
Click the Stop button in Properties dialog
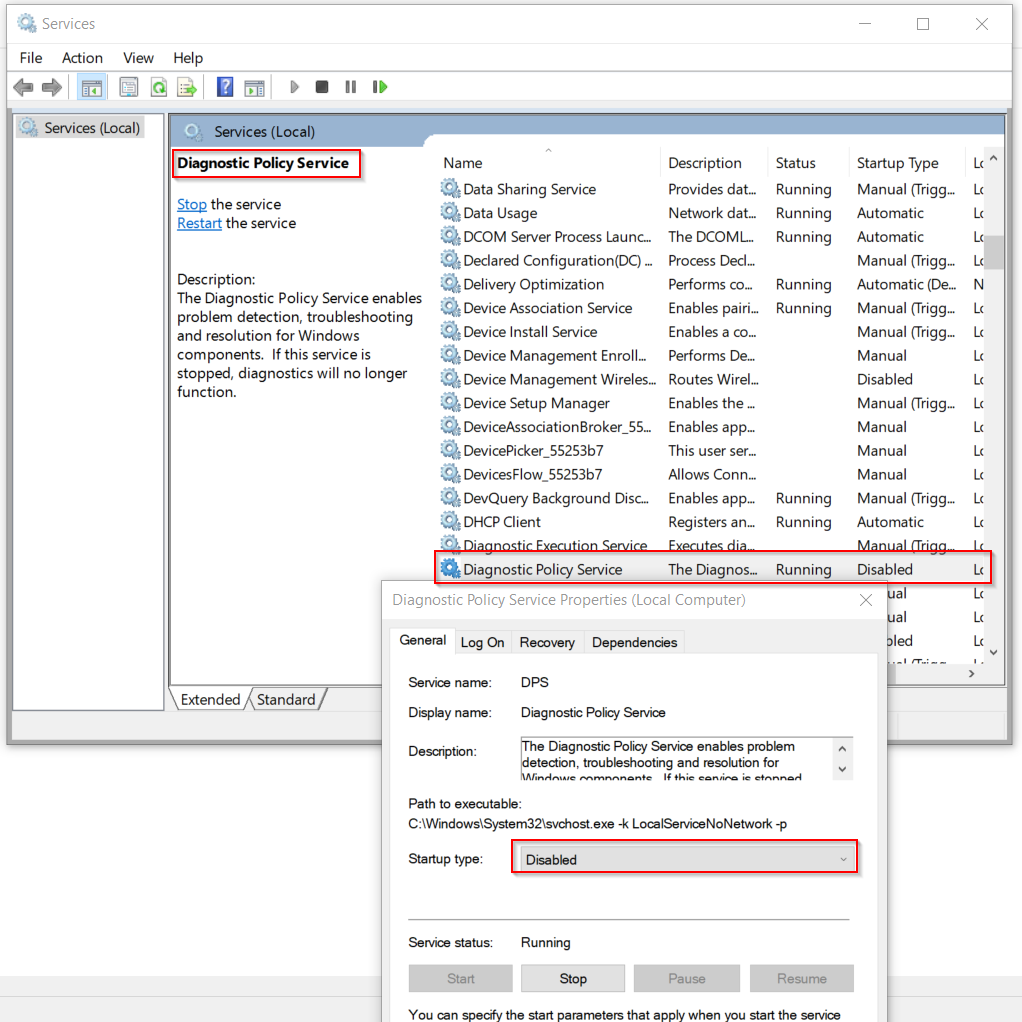click(573, 978)
